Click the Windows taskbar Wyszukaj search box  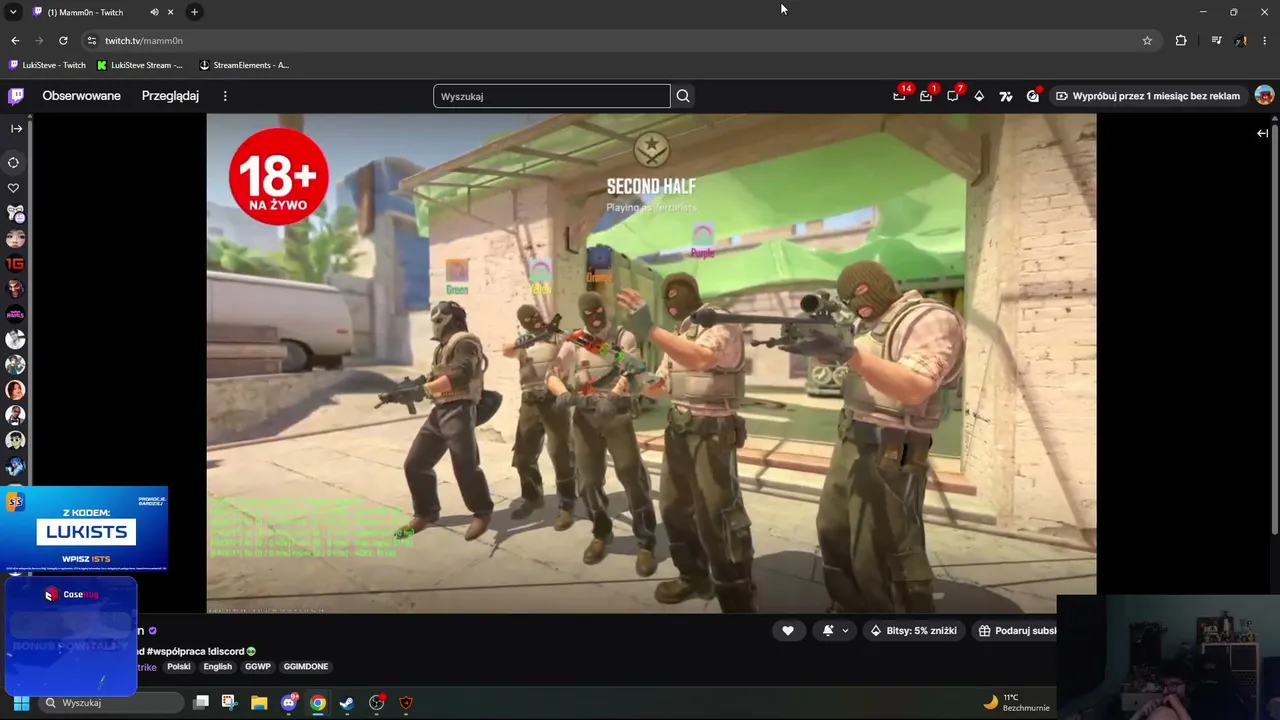tap(112, 703)
